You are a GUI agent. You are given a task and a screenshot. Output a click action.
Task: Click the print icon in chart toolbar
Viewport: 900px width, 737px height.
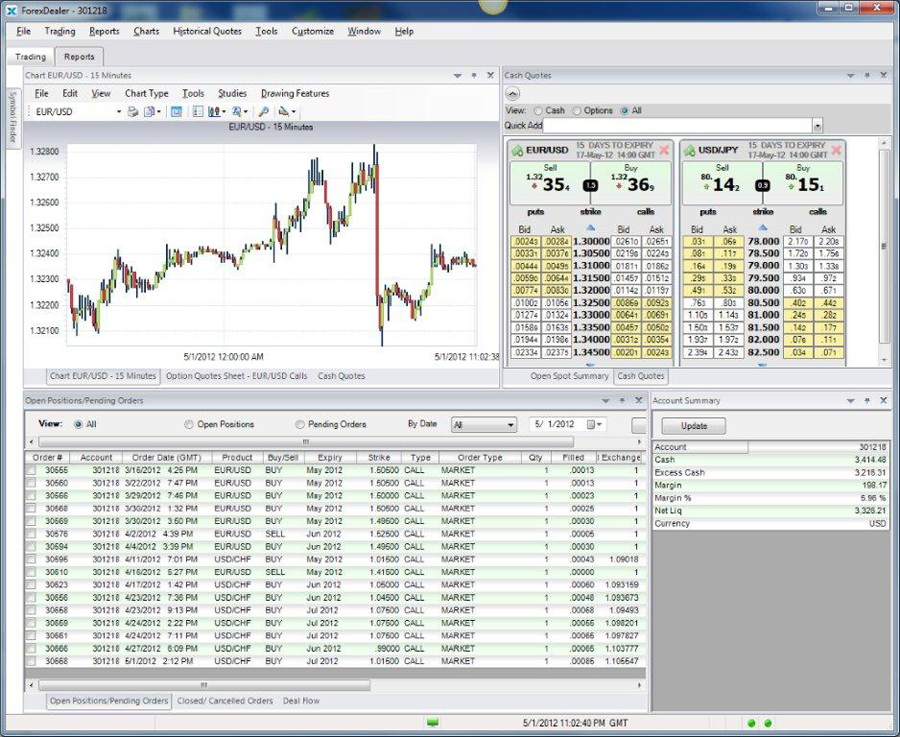pos(132,112)
